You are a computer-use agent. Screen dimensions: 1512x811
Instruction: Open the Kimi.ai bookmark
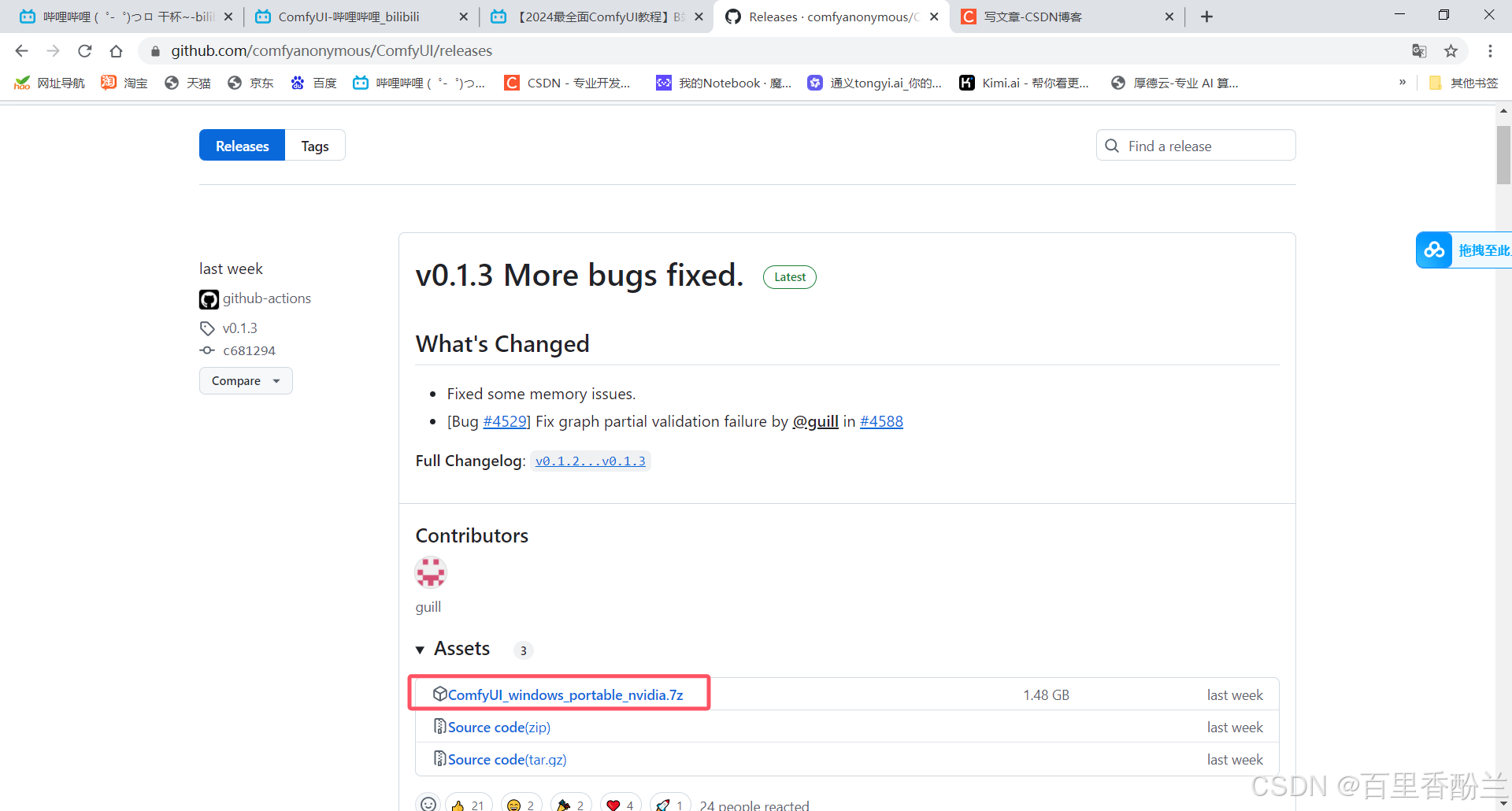click(x=1025, y=83)
